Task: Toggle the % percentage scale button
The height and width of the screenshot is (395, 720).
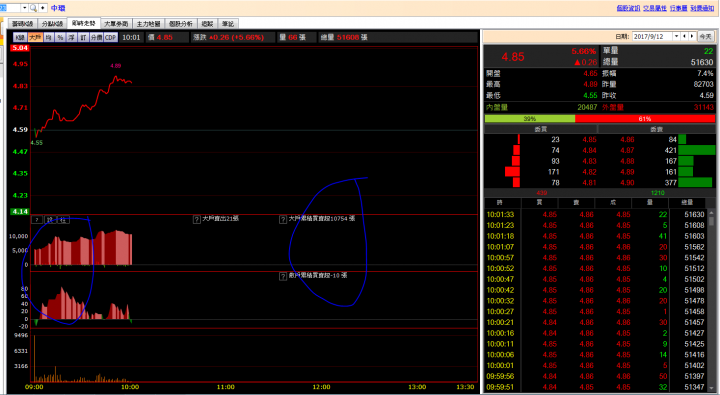Action: click(x=60, y=38)
